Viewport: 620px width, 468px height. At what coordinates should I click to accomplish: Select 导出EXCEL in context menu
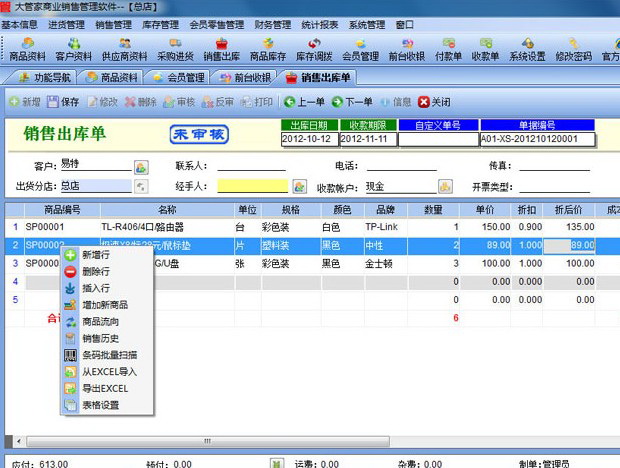pos(107,389)
